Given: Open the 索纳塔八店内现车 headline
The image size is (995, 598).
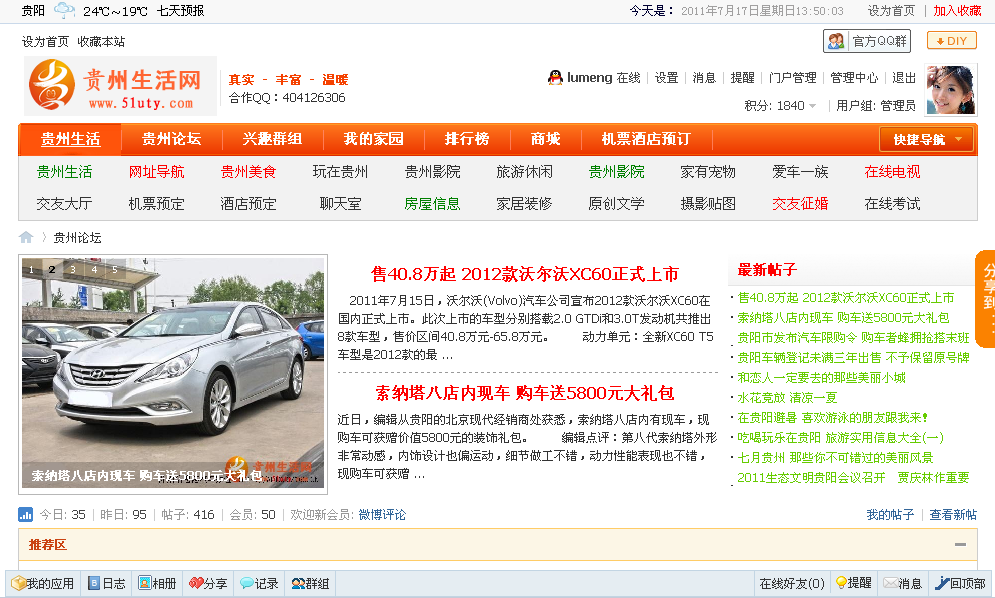Looking at the screenshot, I should tap(525, 393).
